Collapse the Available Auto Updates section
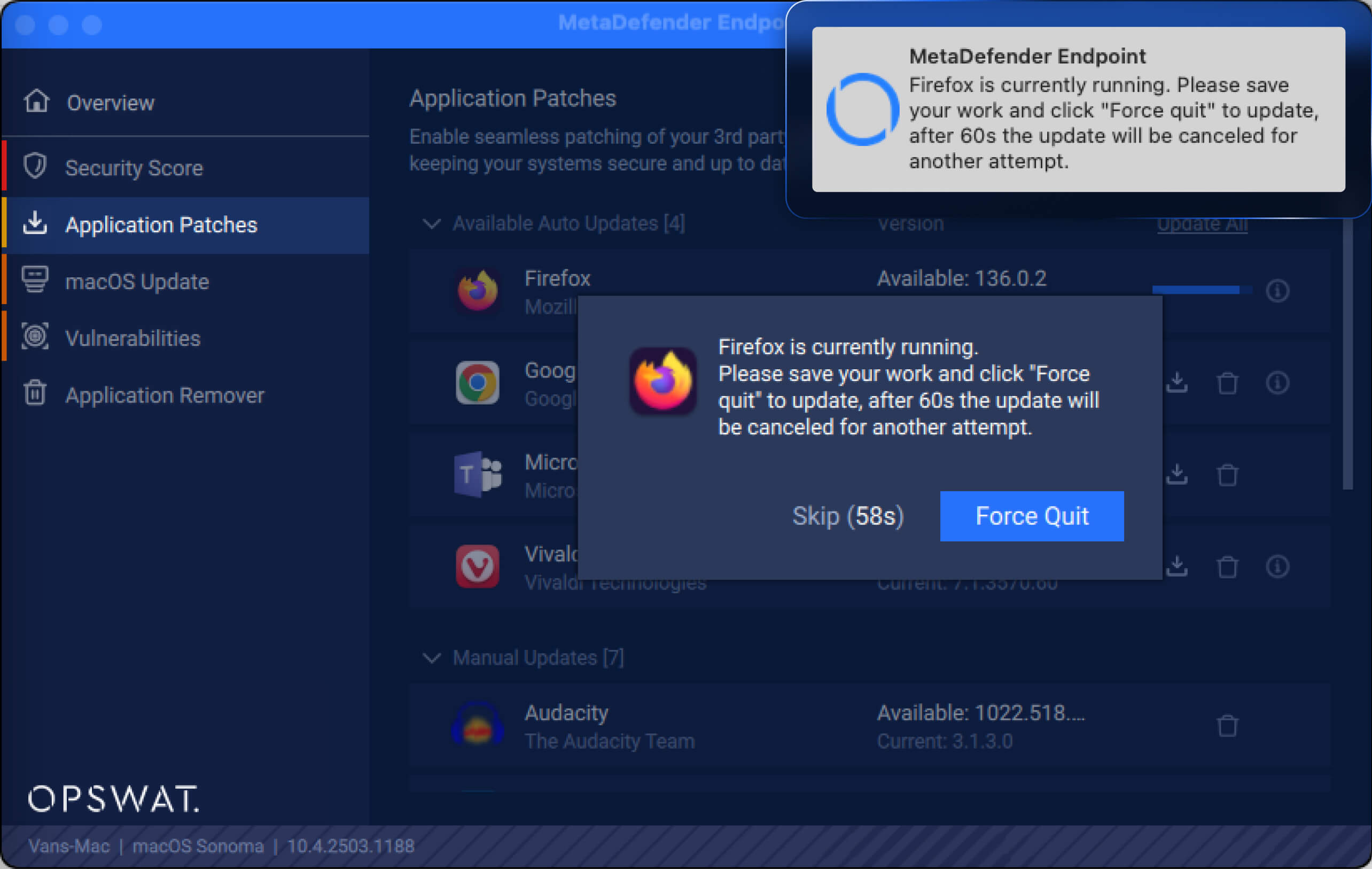 click(x=432, y=223)
